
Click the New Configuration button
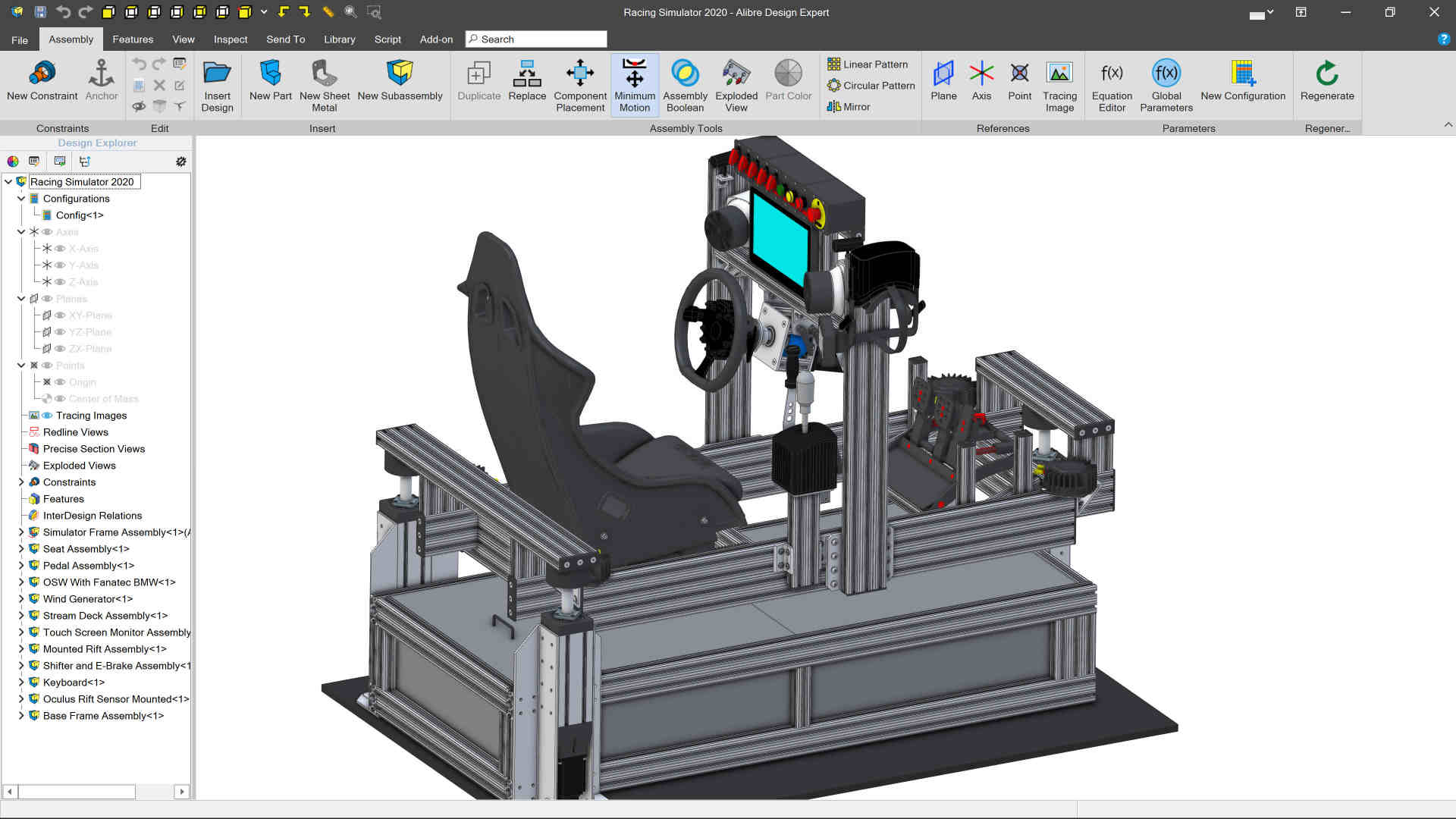click(x=1243, y=80)
